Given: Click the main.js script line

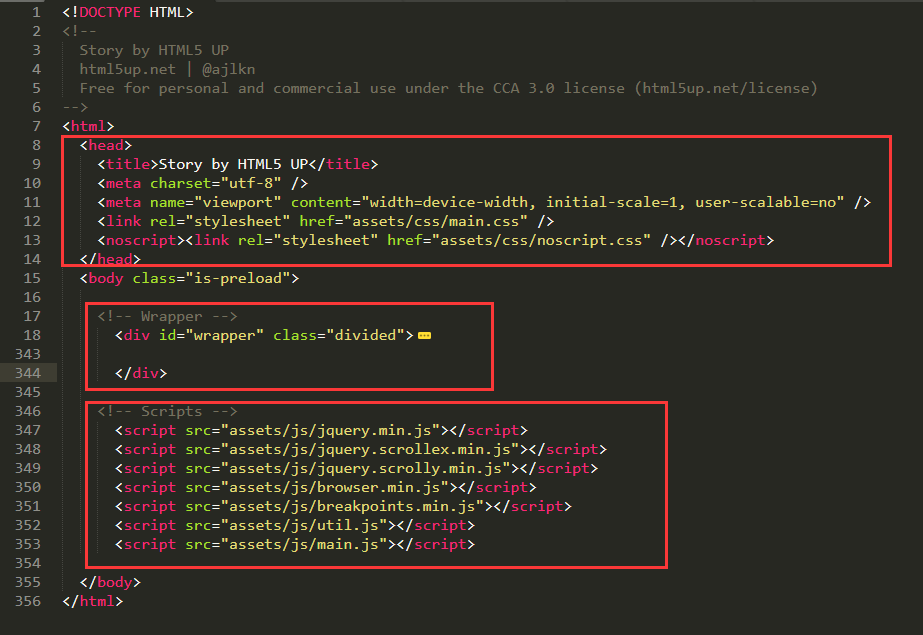Looking at the screenshot, I should [295, 544].
